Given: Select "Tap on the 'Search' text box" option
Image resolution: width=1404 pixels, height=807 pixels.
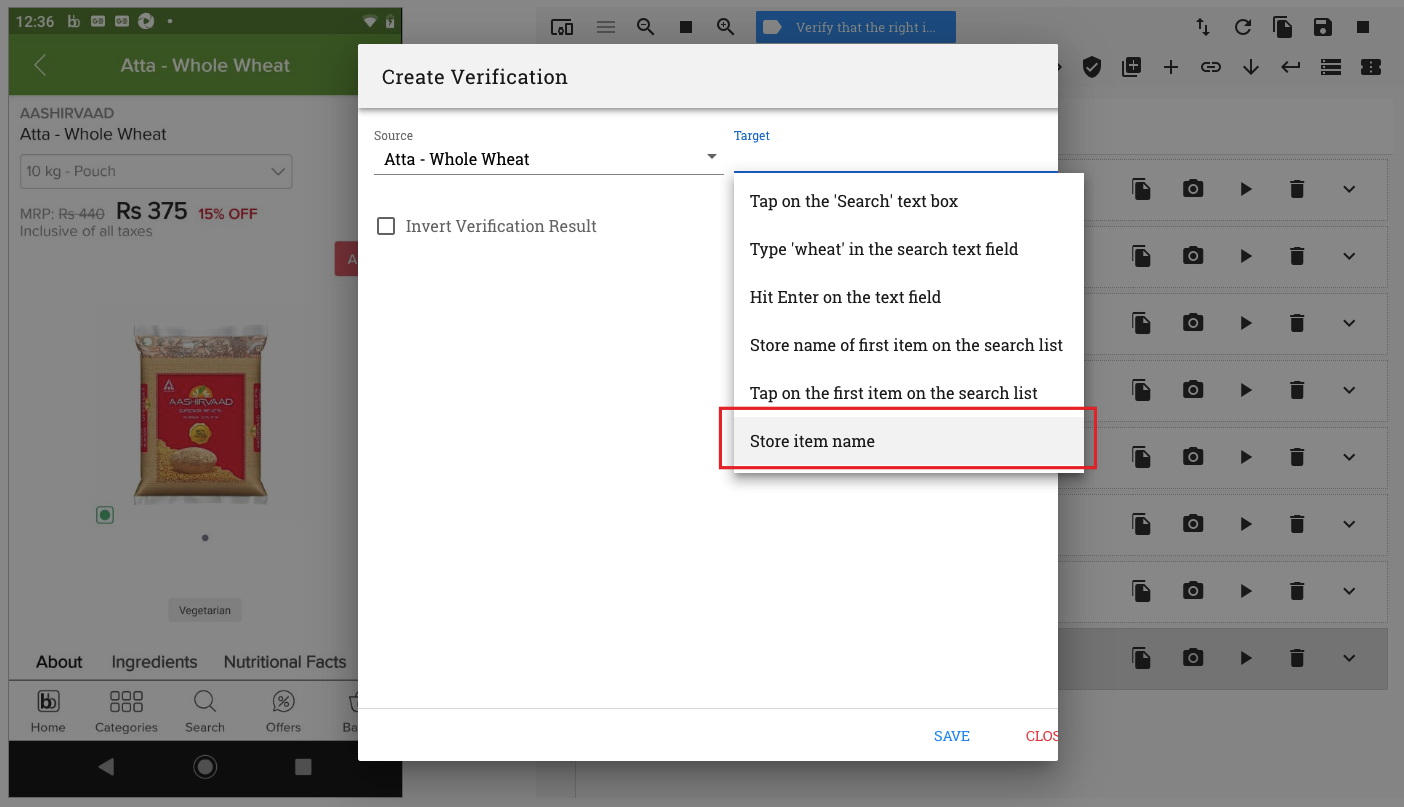Looking at the screenshot, I should click(909, 201).
